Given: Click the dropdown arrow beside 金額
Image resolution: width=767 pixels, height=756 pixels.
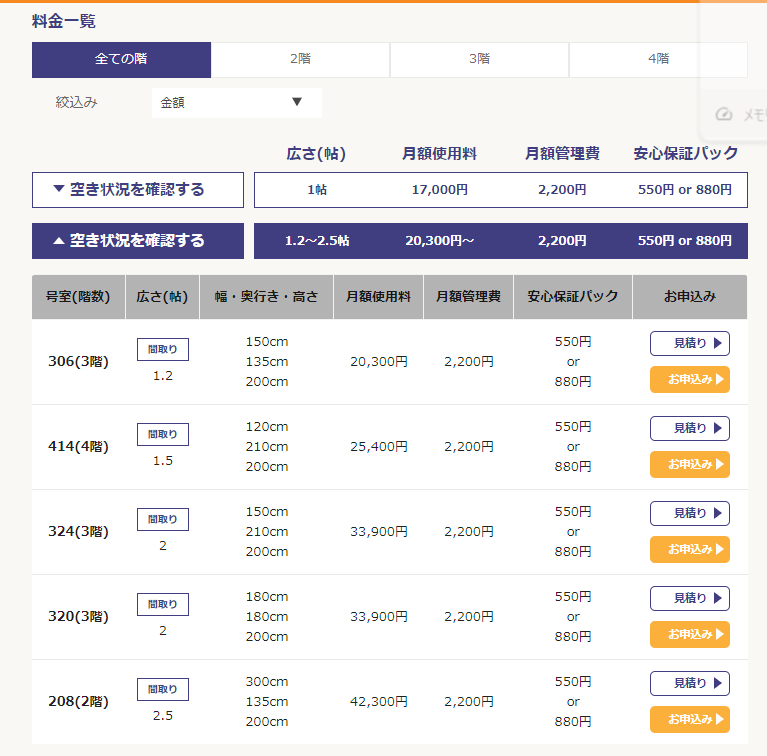Looking at the screenshot, I should point(297,102).
